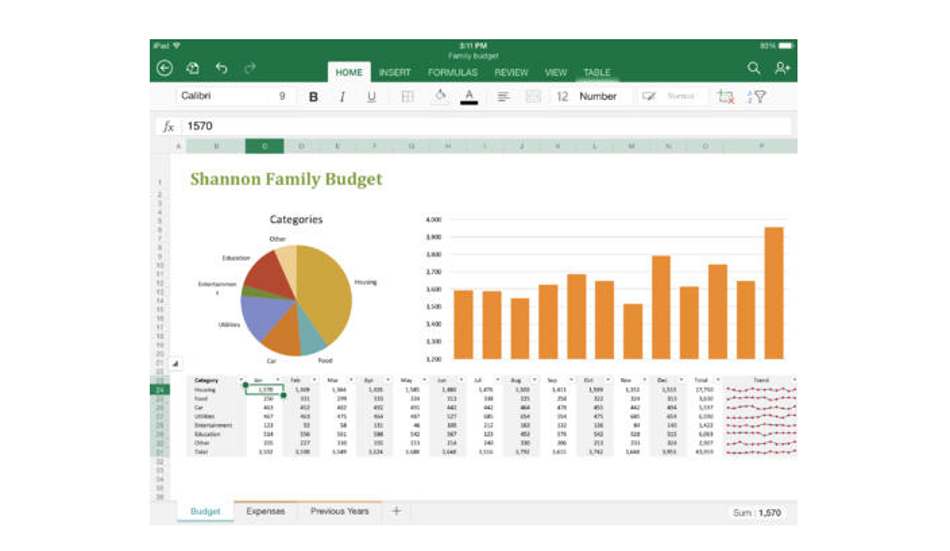
Task: Select the selected Jan Housing cell
Action: coord(265,390)
